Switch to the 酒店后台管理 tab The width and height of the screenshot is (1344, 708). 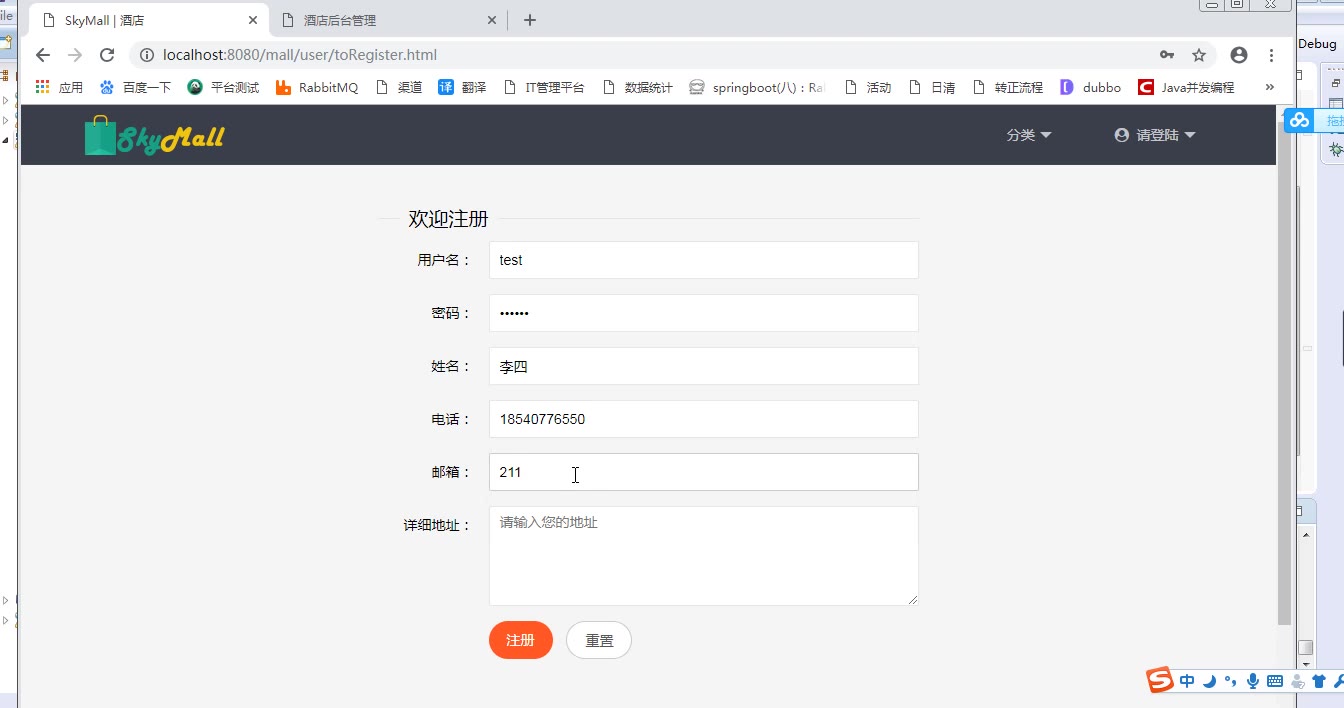click(x=388, y=20)
